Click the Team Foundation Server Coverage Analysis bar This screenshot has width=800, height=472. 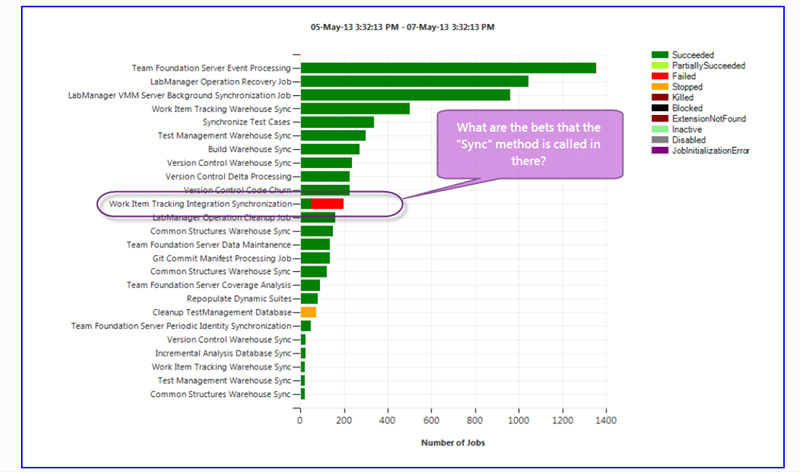click(x=311, y=285)
